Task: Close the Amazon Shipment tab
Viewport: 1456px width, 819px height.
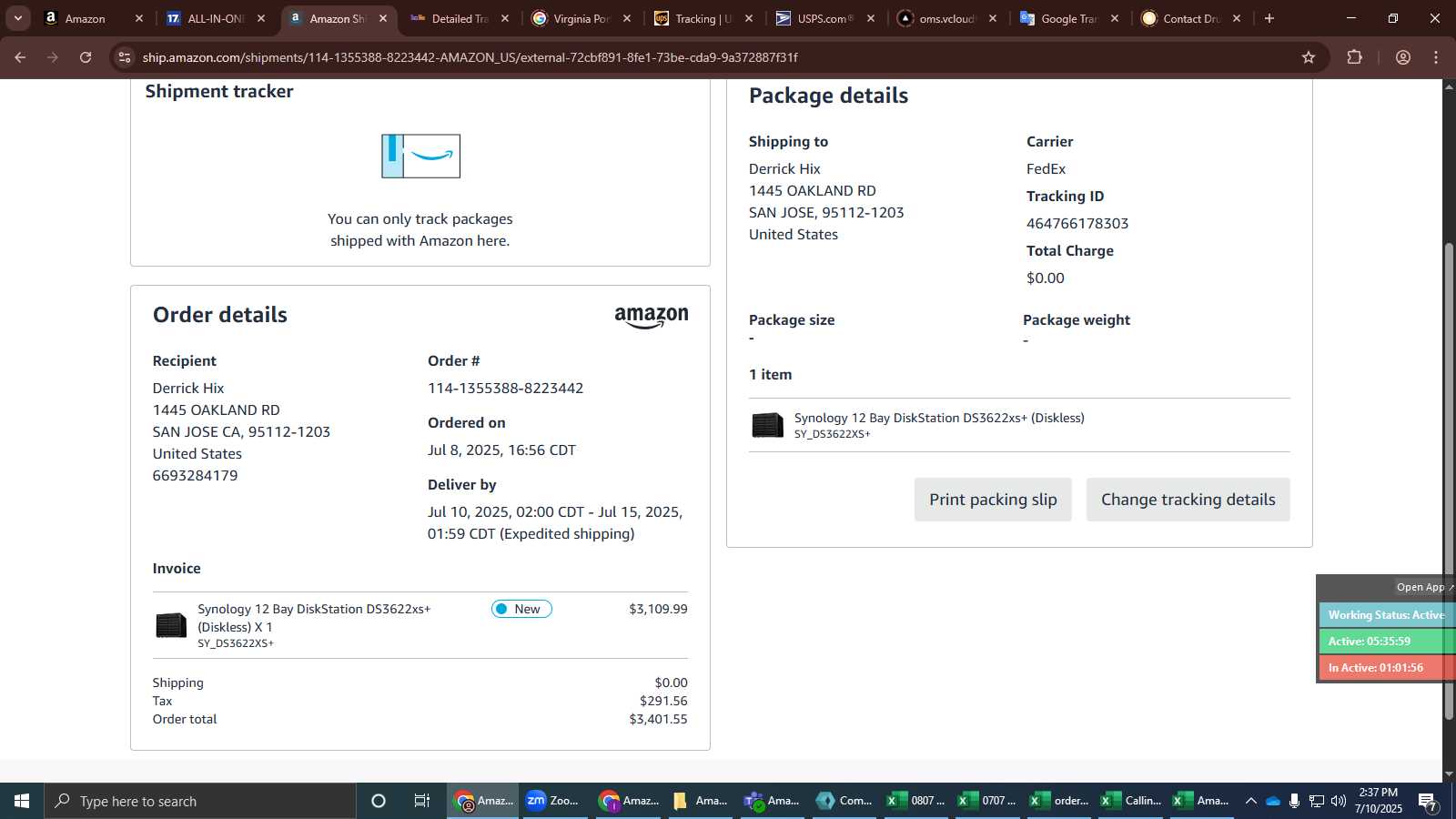Action: [383, 18]
